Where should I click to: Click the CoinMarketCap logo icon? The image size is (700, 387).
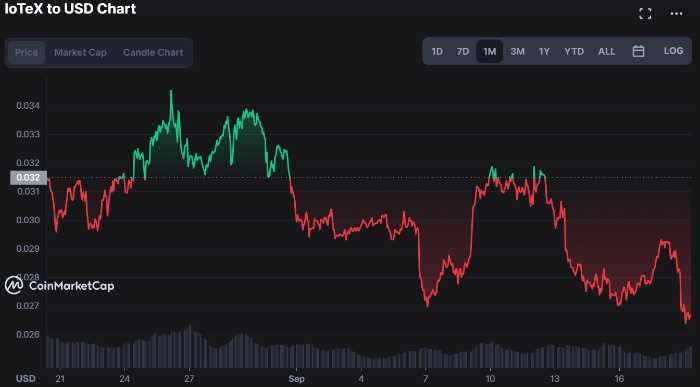click(x=13, y=285)
